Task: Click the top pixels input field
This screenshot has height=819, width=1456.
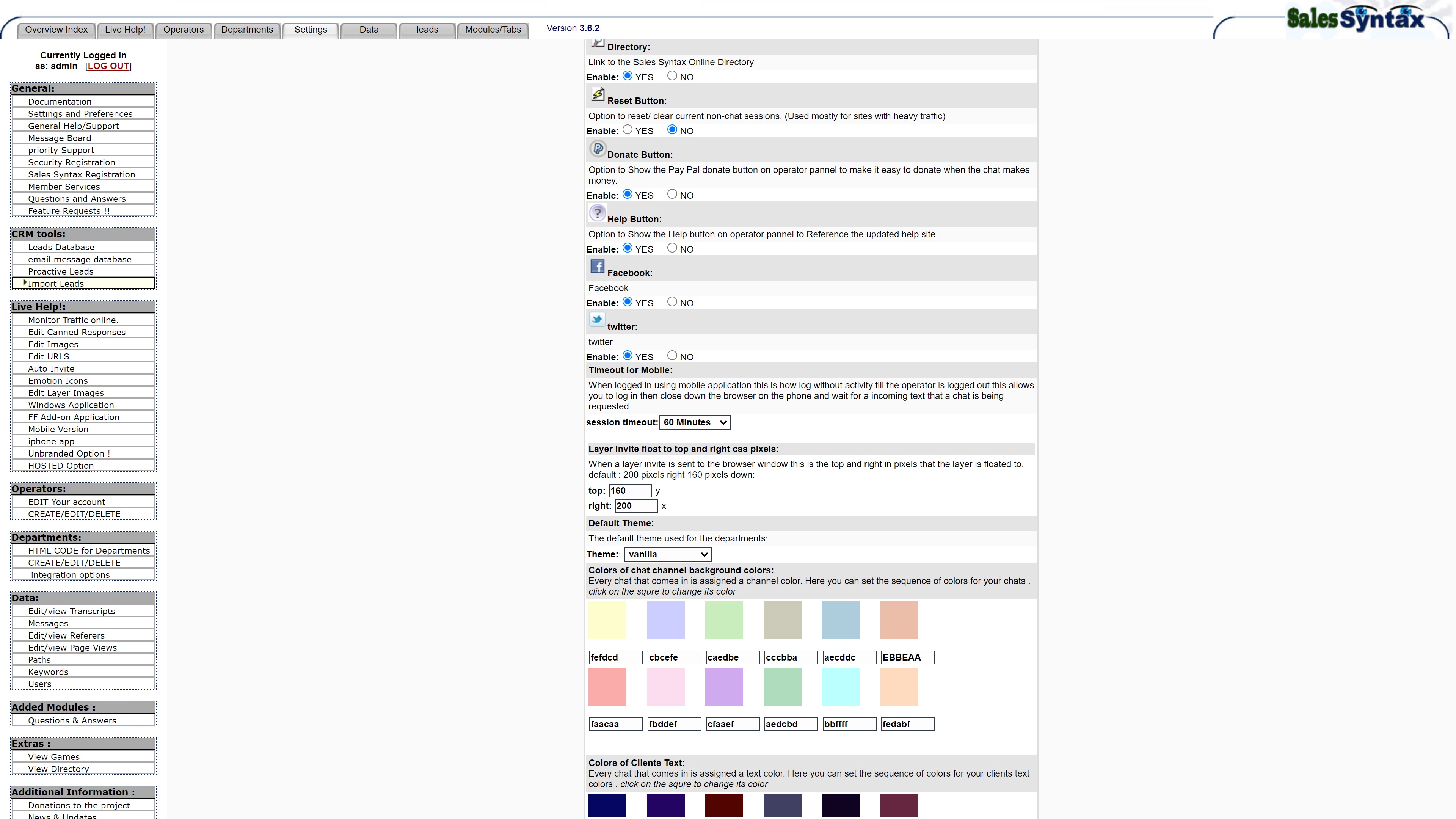Action: coord(630,491)
